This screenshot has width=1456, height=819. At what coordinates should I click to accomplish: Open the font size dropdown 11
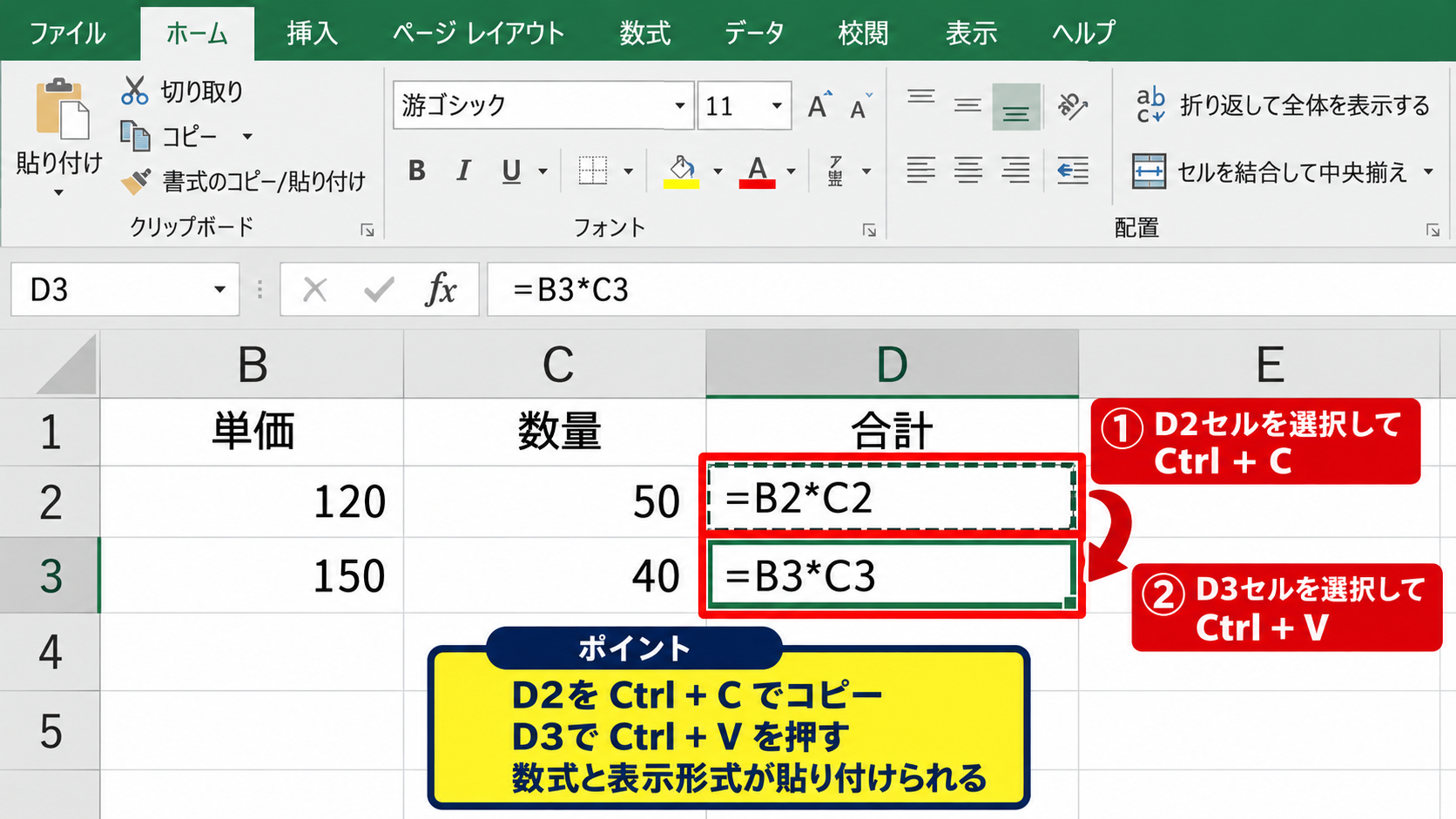coord(777,105)
